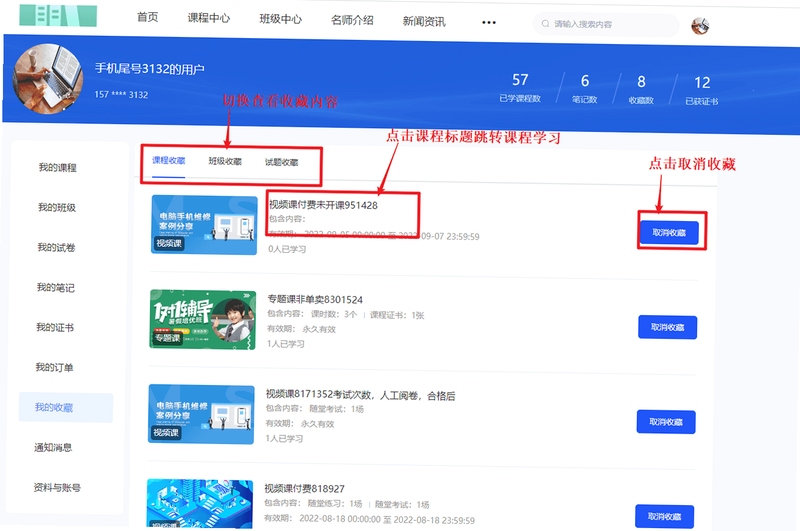
Task: Open 我的证书 in the sidebar
Action: [55, 327]
